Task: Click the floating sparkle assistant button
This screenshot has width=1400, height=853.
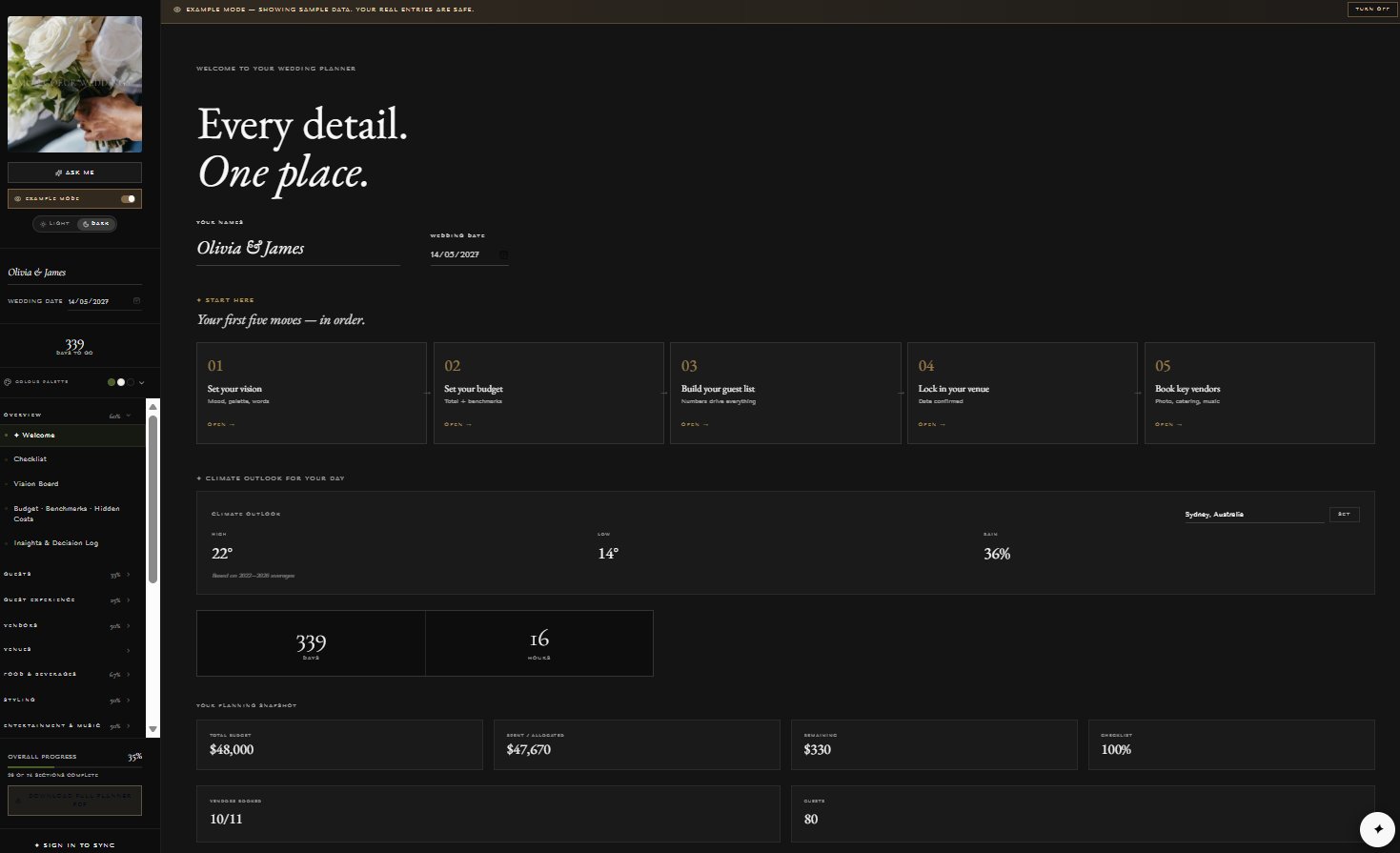Action: (x=1377, y=829)
